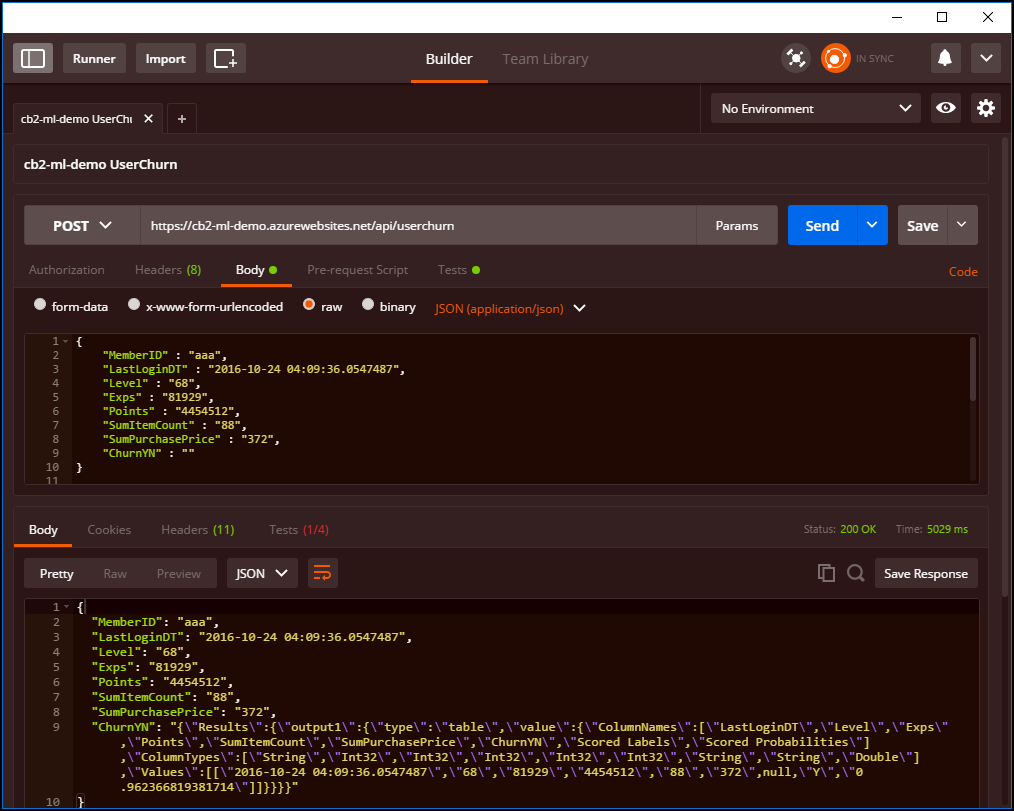Click the "Points" line in response body
Viewport: 1014px width, 811px height.
[x=162, y=682]
